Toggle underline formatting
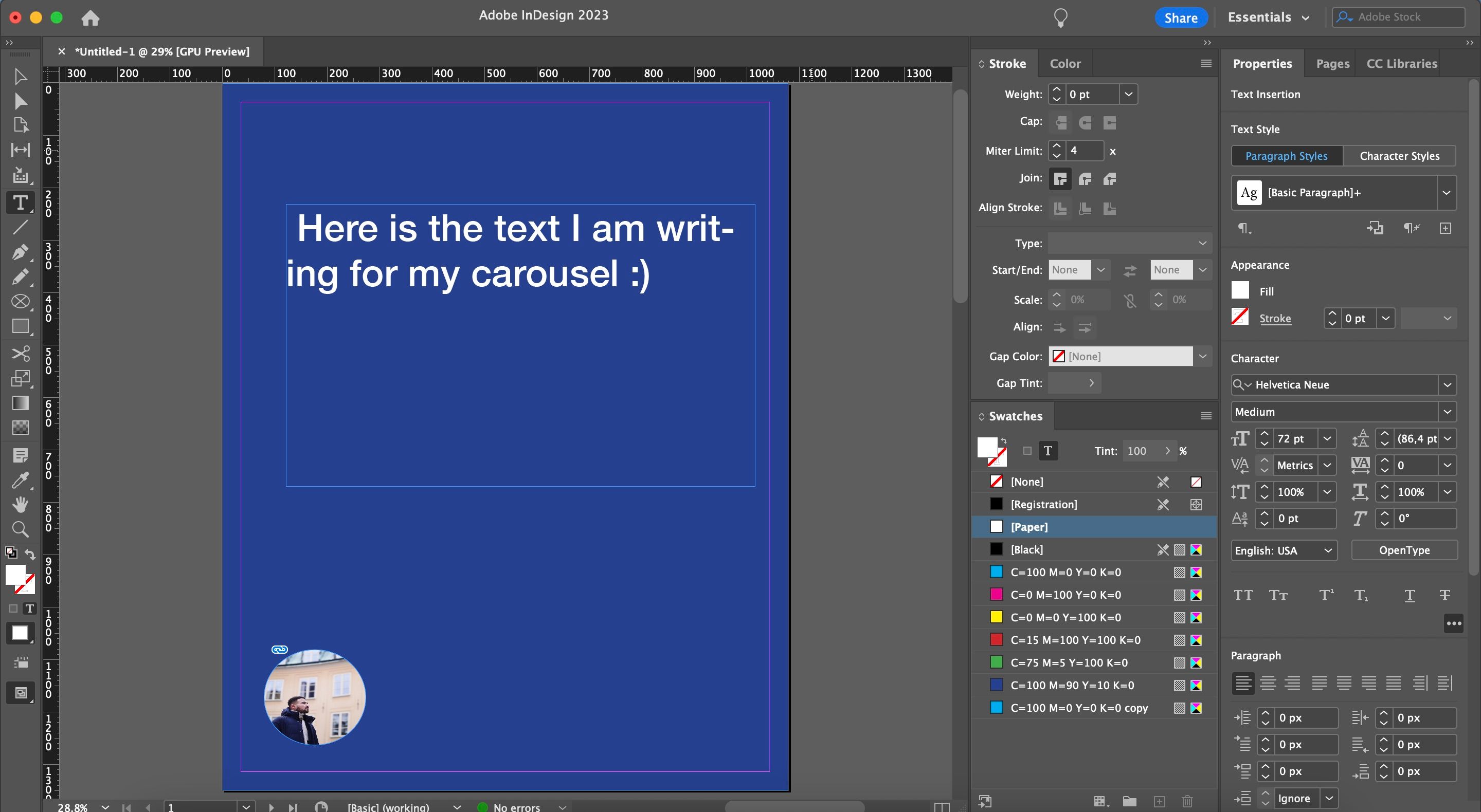The height and width of the screenshot is (812, 1481). [1409, 595]
